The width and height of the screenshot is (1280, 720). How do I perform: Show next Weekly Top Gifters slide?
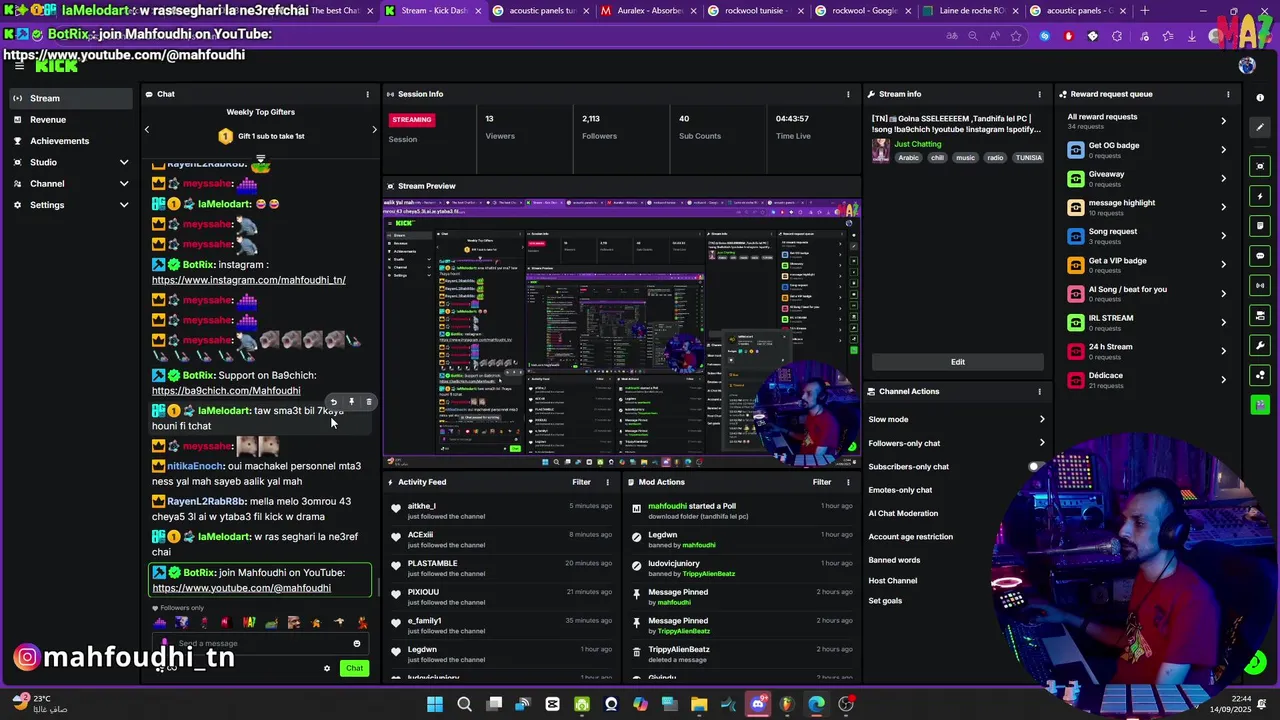375,129
